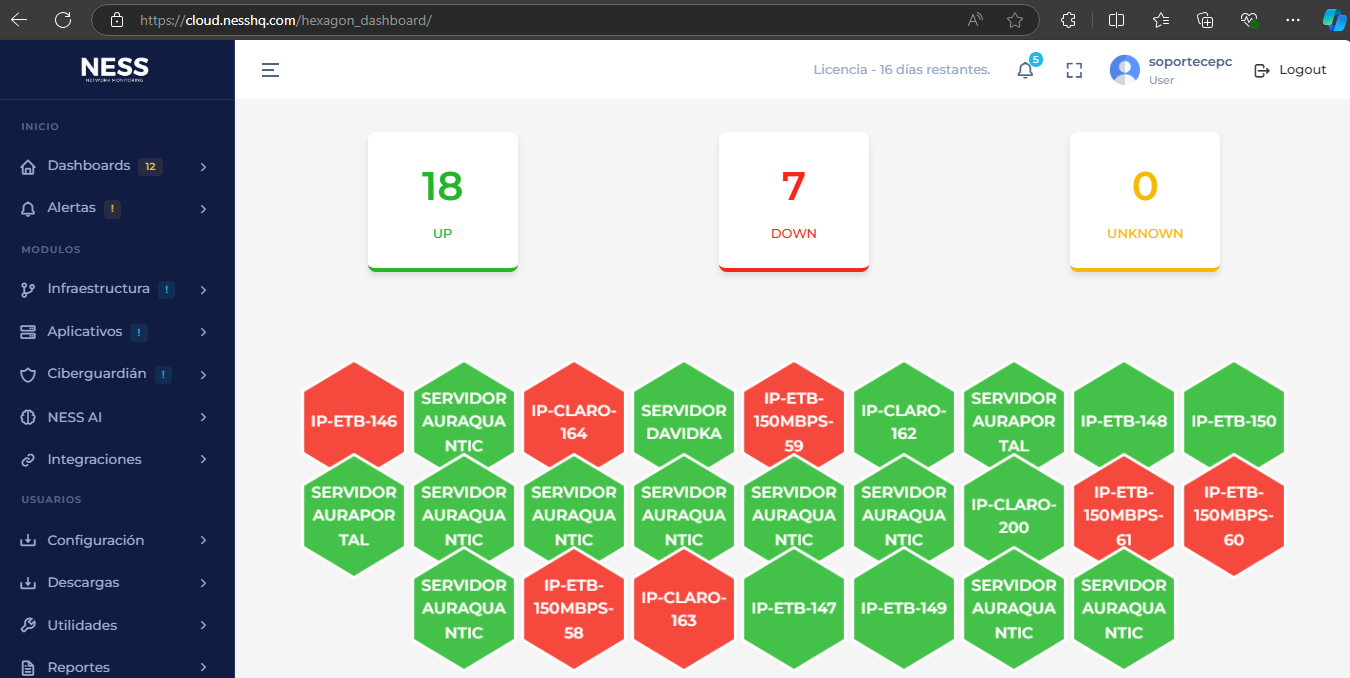This screenshot has width=1350, height=678.
Task: Expand the Infraestructura section arrow
Action: pyautogui.click(x=203, y=290)
